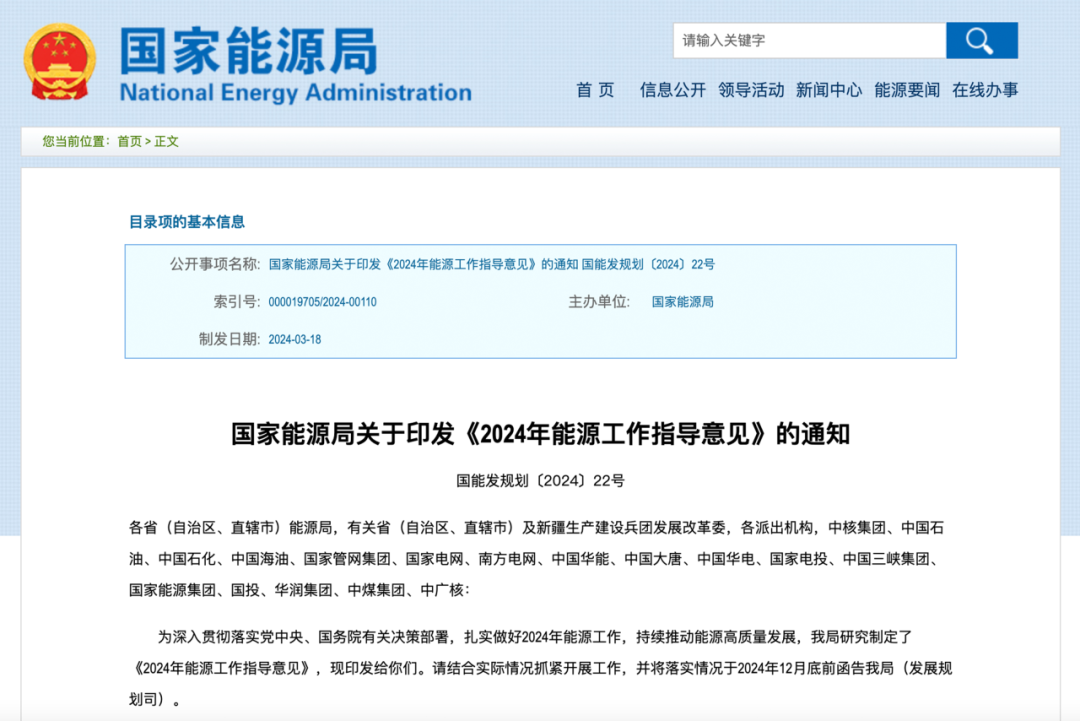The height and width of the screenshot is (721, 1080).
Task: Click the 您当前位置 label
Action: [x=76, y=141]
